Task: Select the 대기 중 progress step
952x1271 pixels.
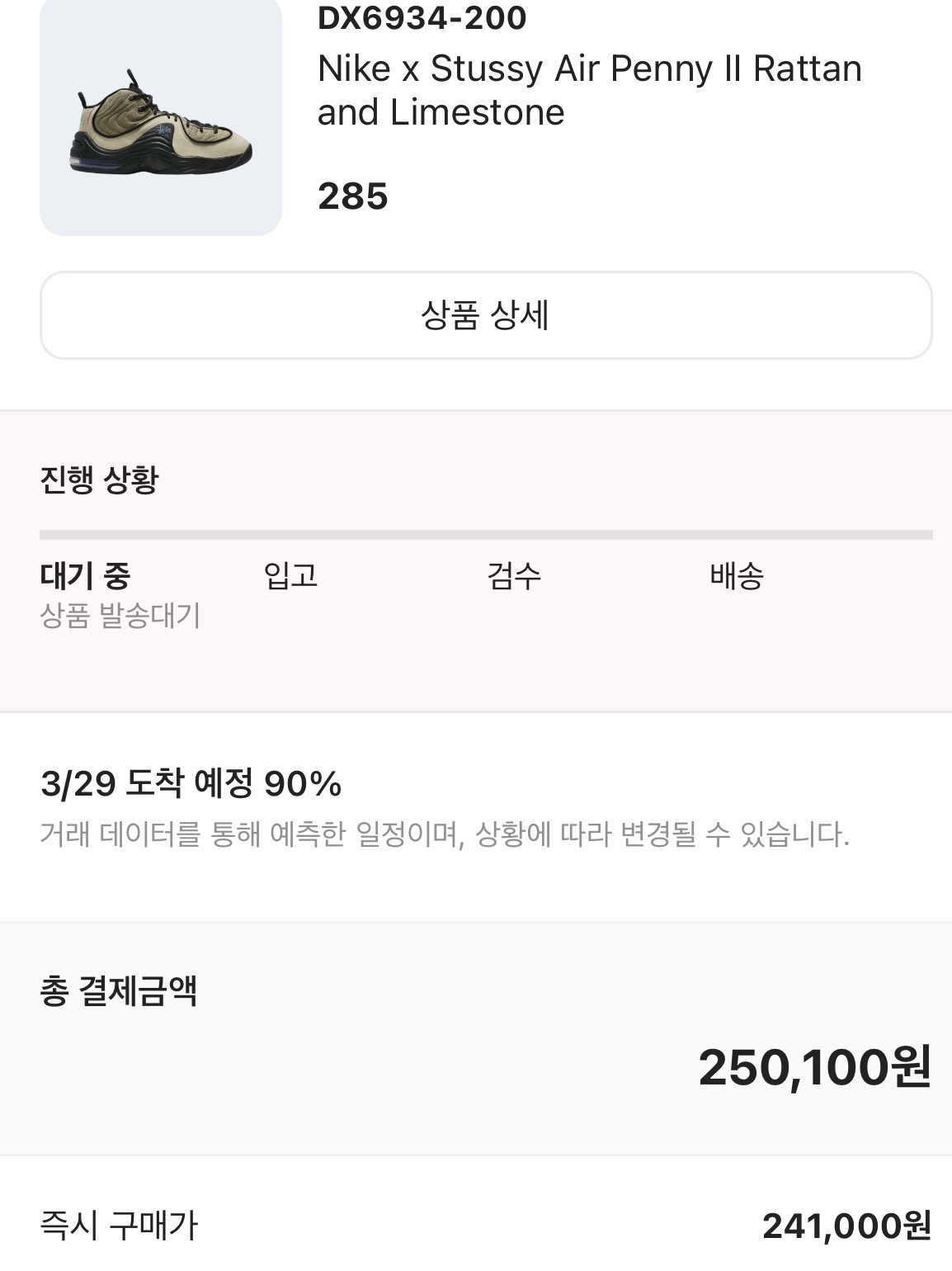Action: [x=85, y=575]
